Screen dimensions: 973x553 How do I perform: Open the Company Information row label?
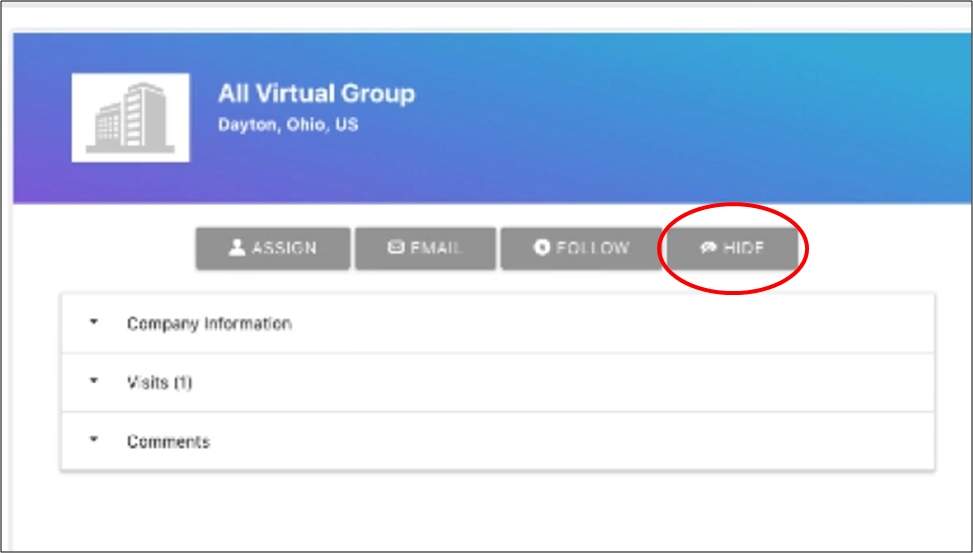point(209,324)
